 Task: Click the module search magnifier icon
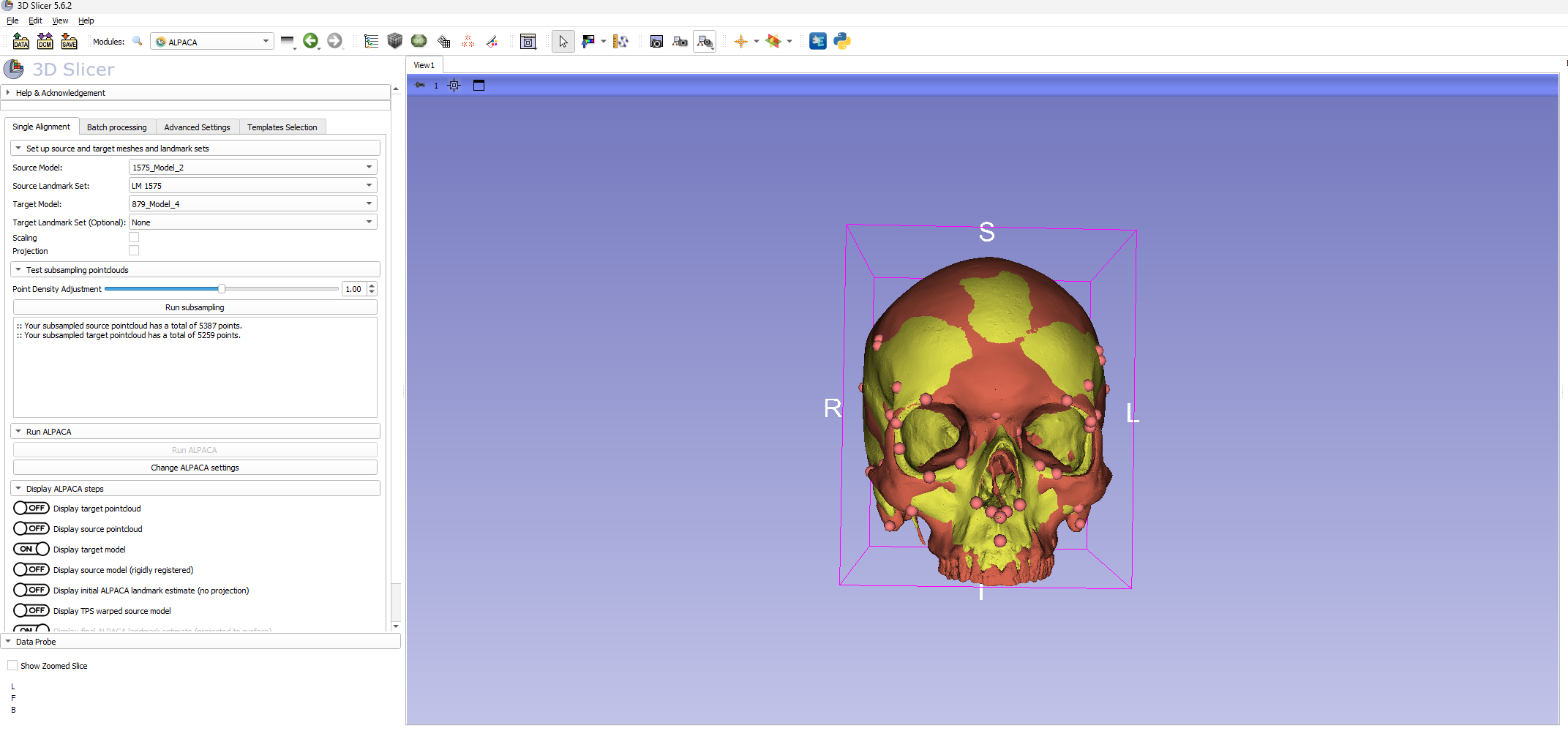click(137, 42)
